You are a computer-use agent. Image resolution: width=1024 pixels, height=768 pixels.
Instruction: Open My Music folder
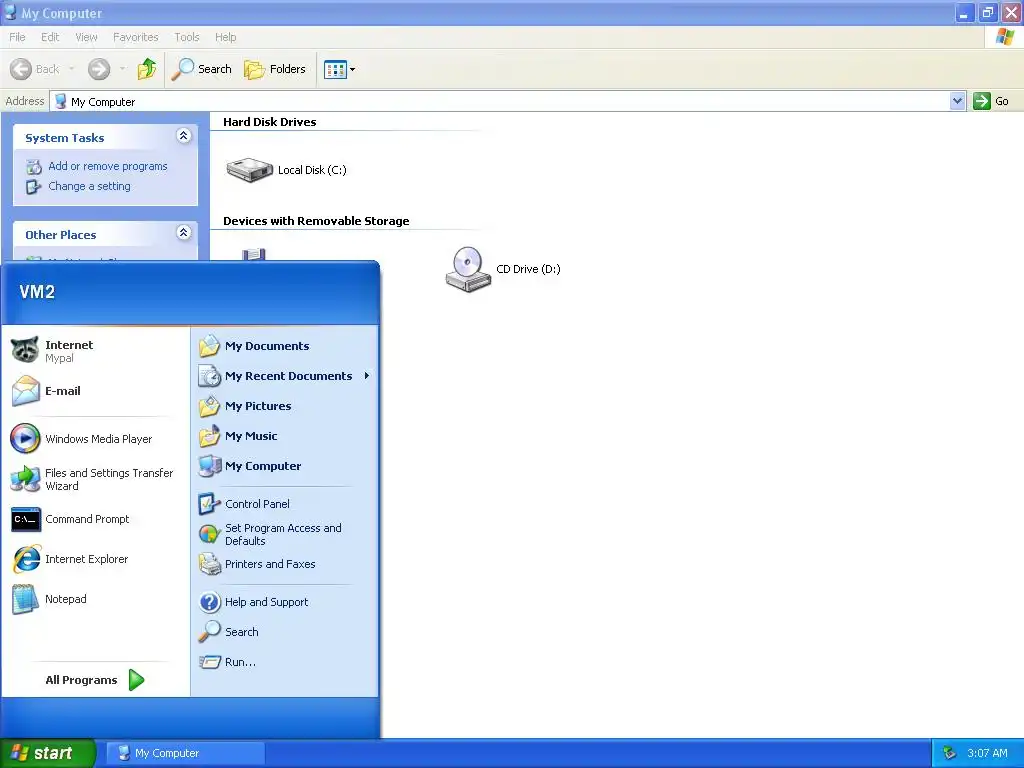click(284, 436)
